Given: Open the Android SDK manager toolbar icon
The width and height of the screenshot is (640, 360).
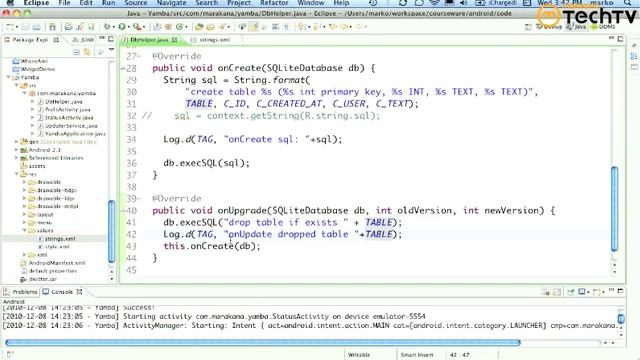Looking at the screenshot, I should 52,27.
